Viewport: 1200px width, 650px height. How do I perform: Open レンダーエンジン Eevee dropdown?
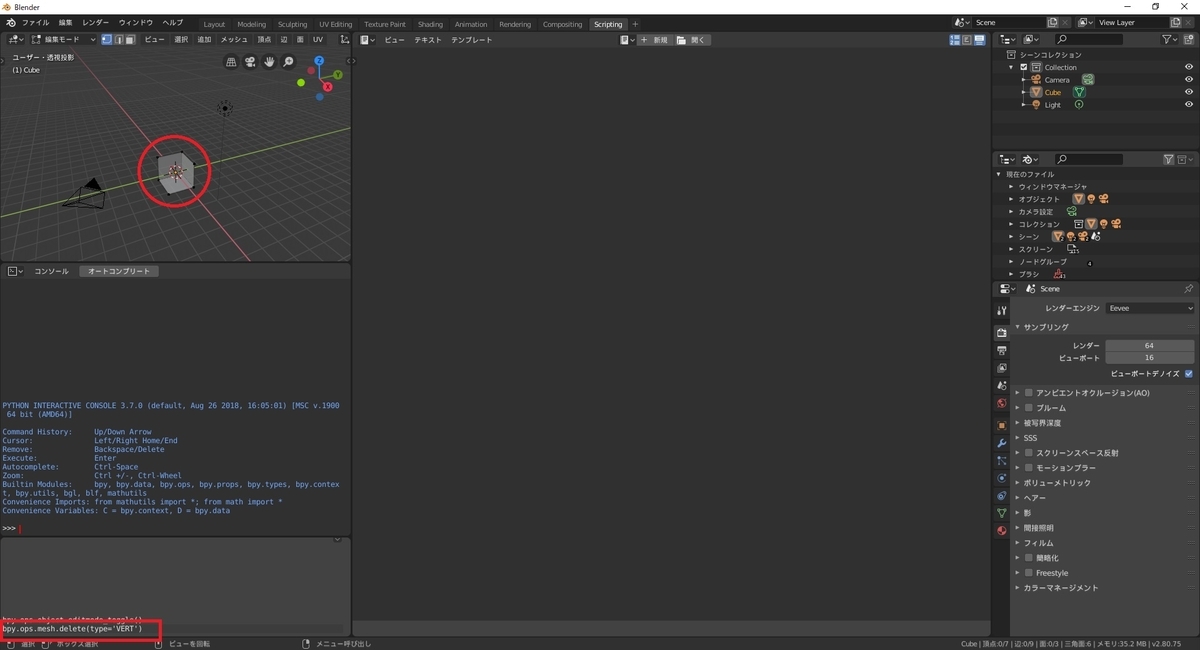coord(1150,308)
